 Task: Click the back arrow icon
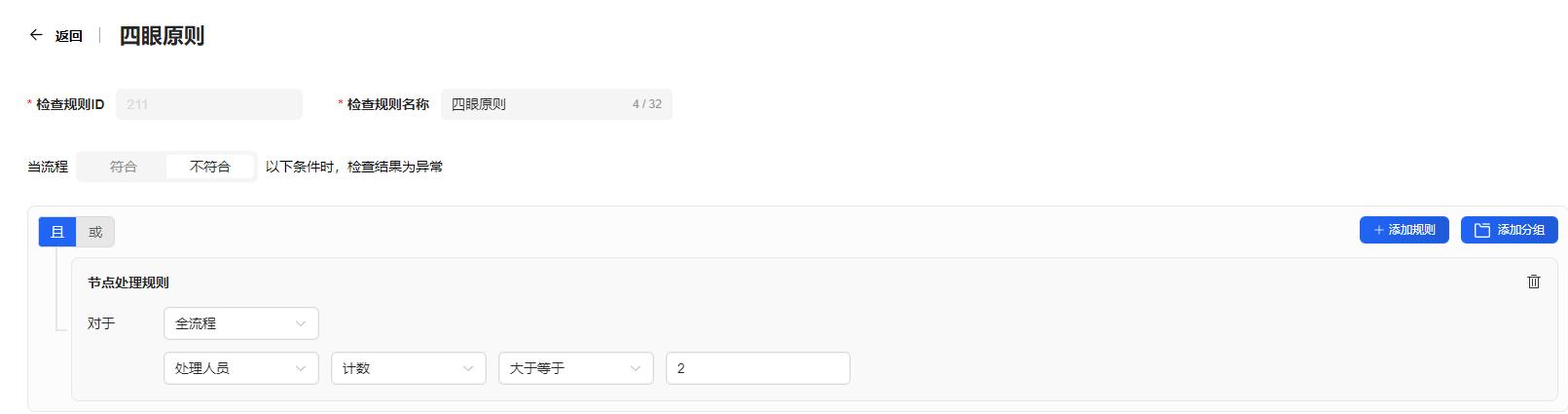(x=36, y=35)
